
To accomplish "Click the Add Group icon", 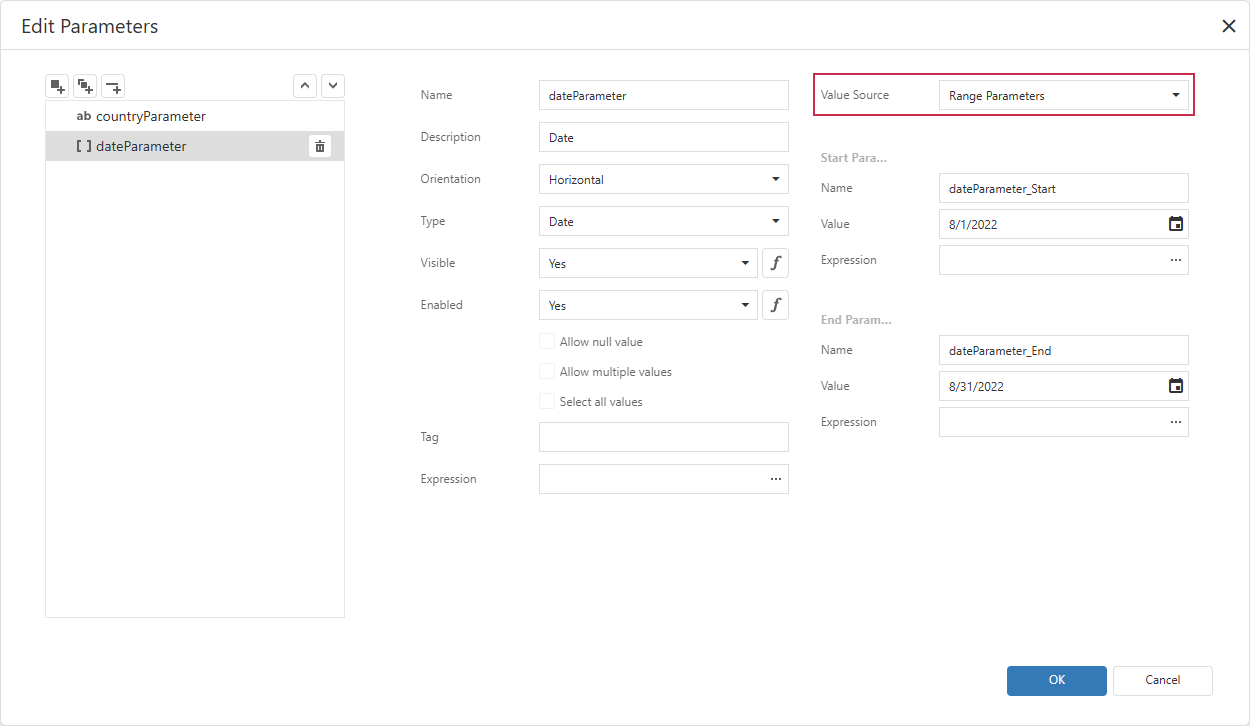I will coord(85,86).
